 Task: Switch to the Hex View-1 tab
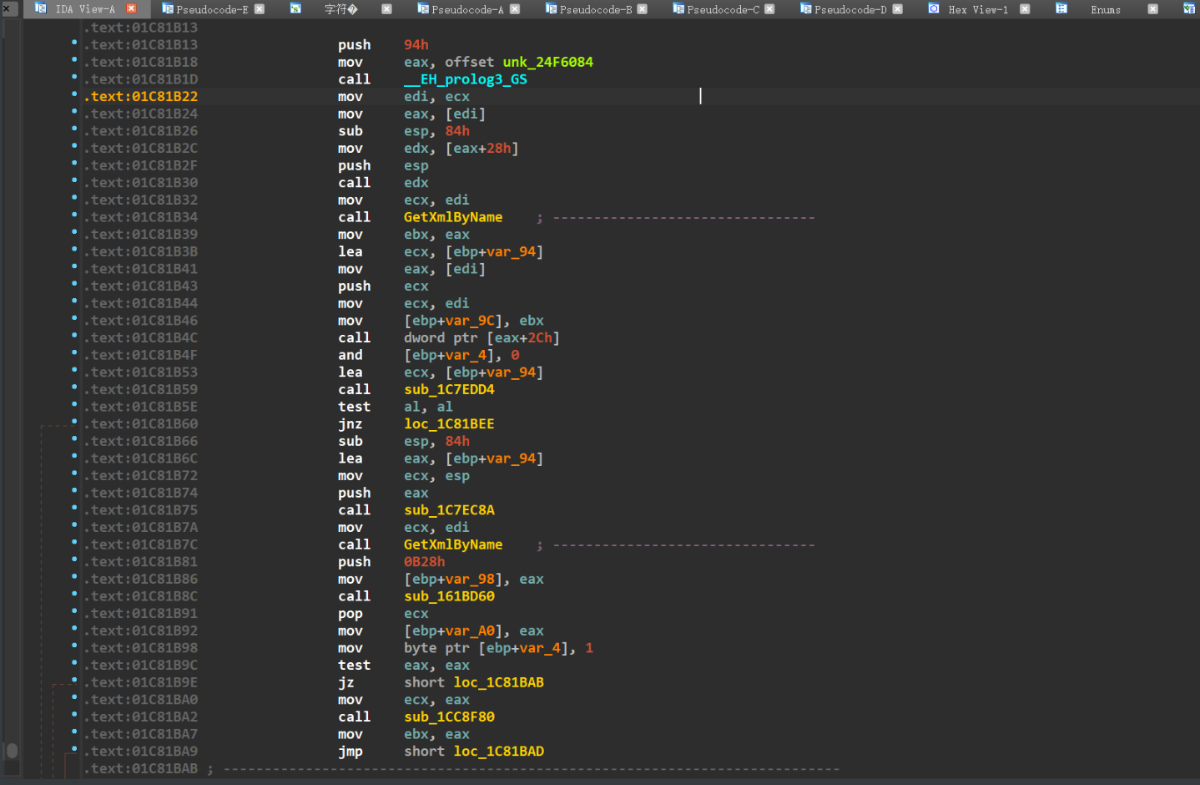coord(978,8)
